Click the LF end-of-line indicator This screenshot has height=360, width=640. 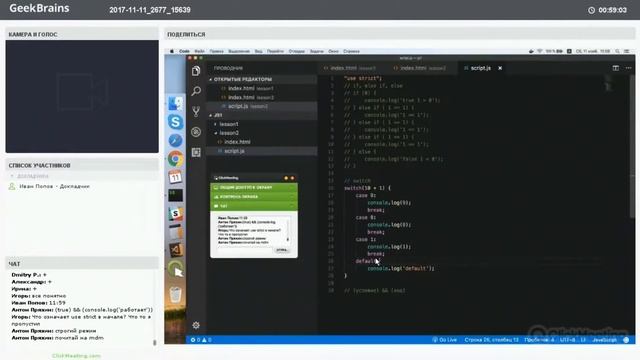click(583, 340)
